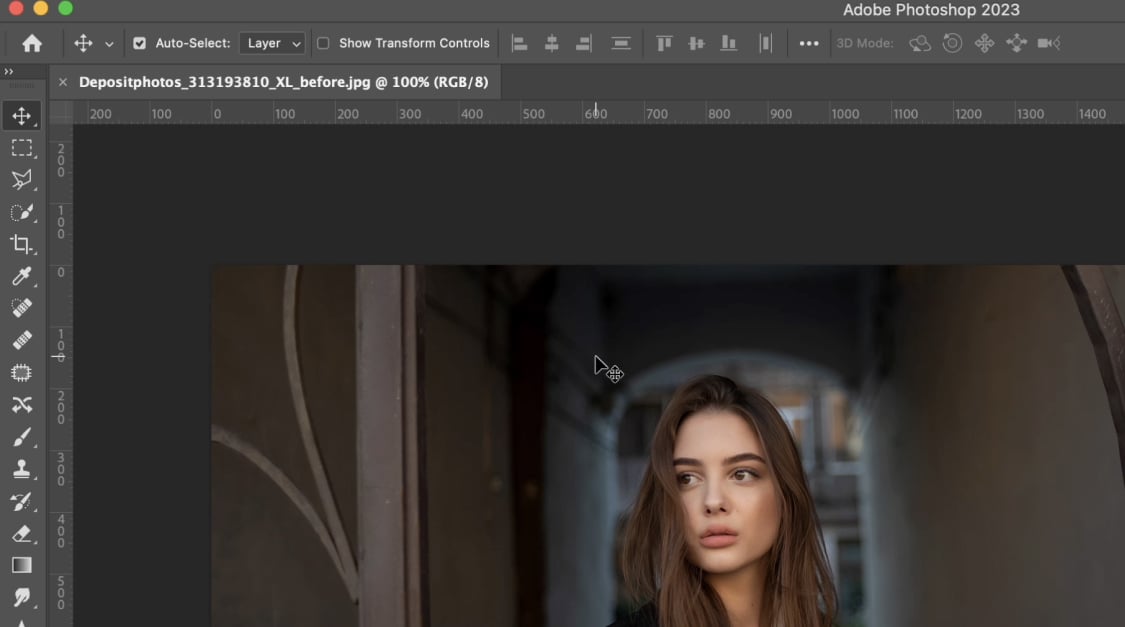
Task: Select the Brush tool
Action: coord(22,437)
